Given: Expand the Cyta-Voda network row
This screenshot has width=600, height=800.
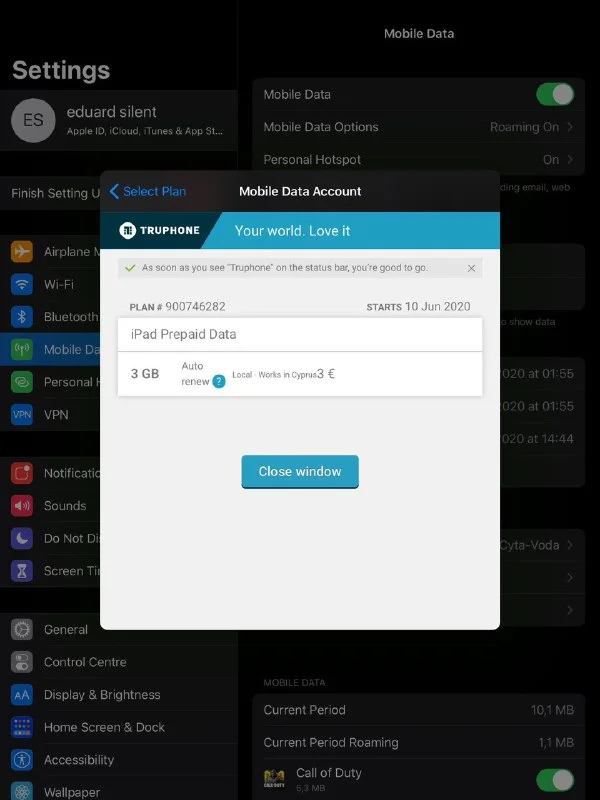Looking at the screenshot, I should 570,545.
